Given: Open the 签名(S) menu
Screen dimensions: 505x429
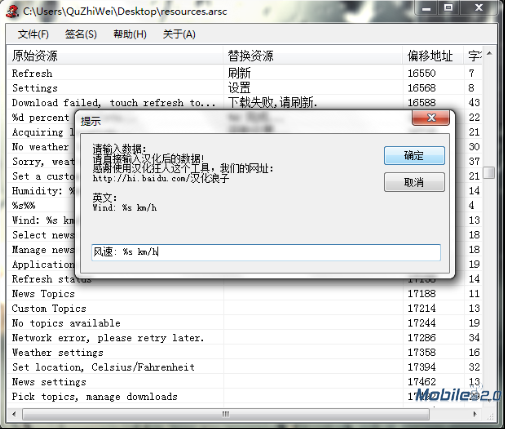Looking at the screenshot, I should (x=81, y=34).
